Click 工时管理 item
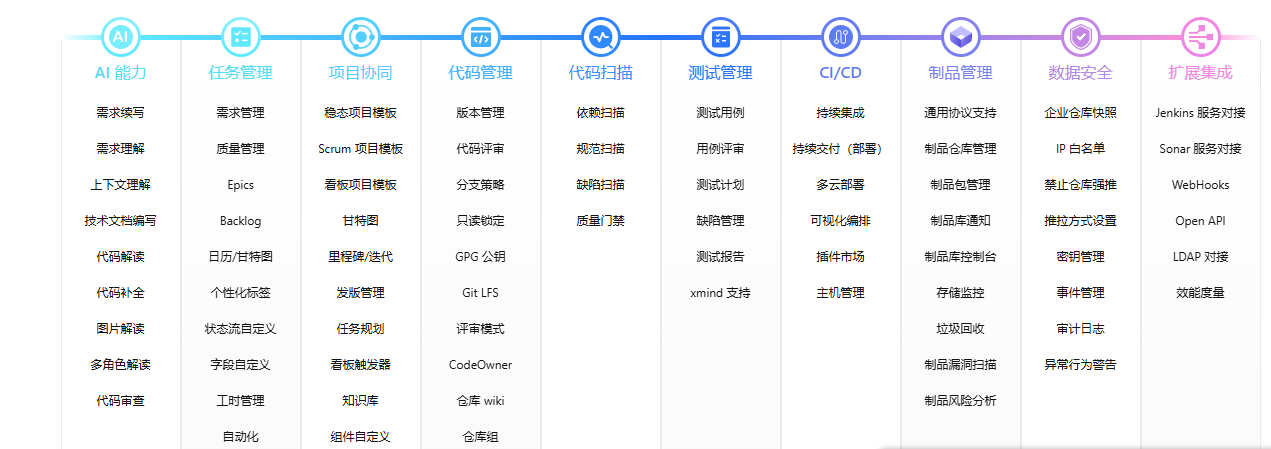This screenshot has height=449, width=1271. (x=240, y=401)
